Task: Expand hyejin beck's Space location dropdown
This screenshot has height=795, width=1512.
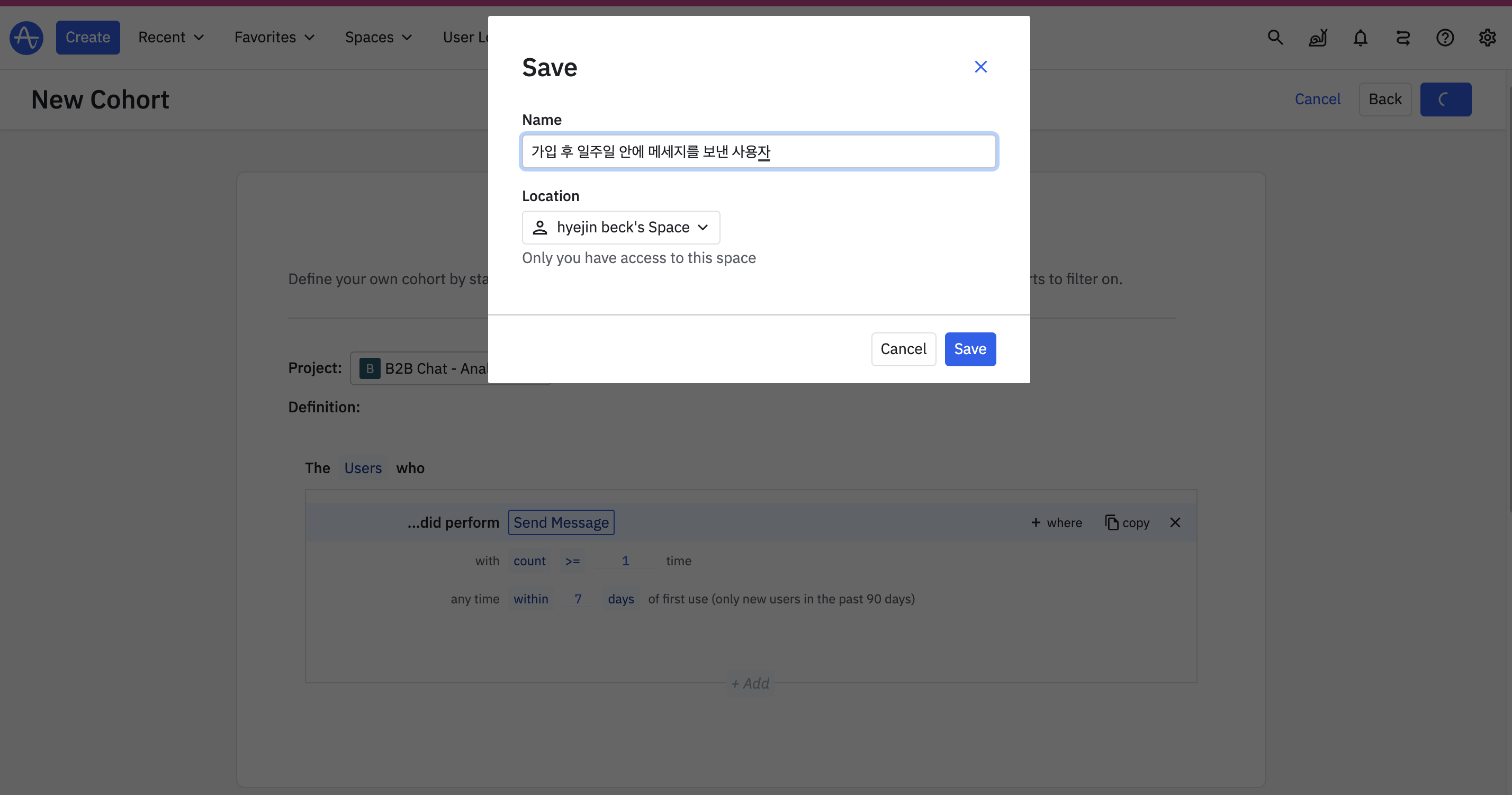Action: coord(620,227)
